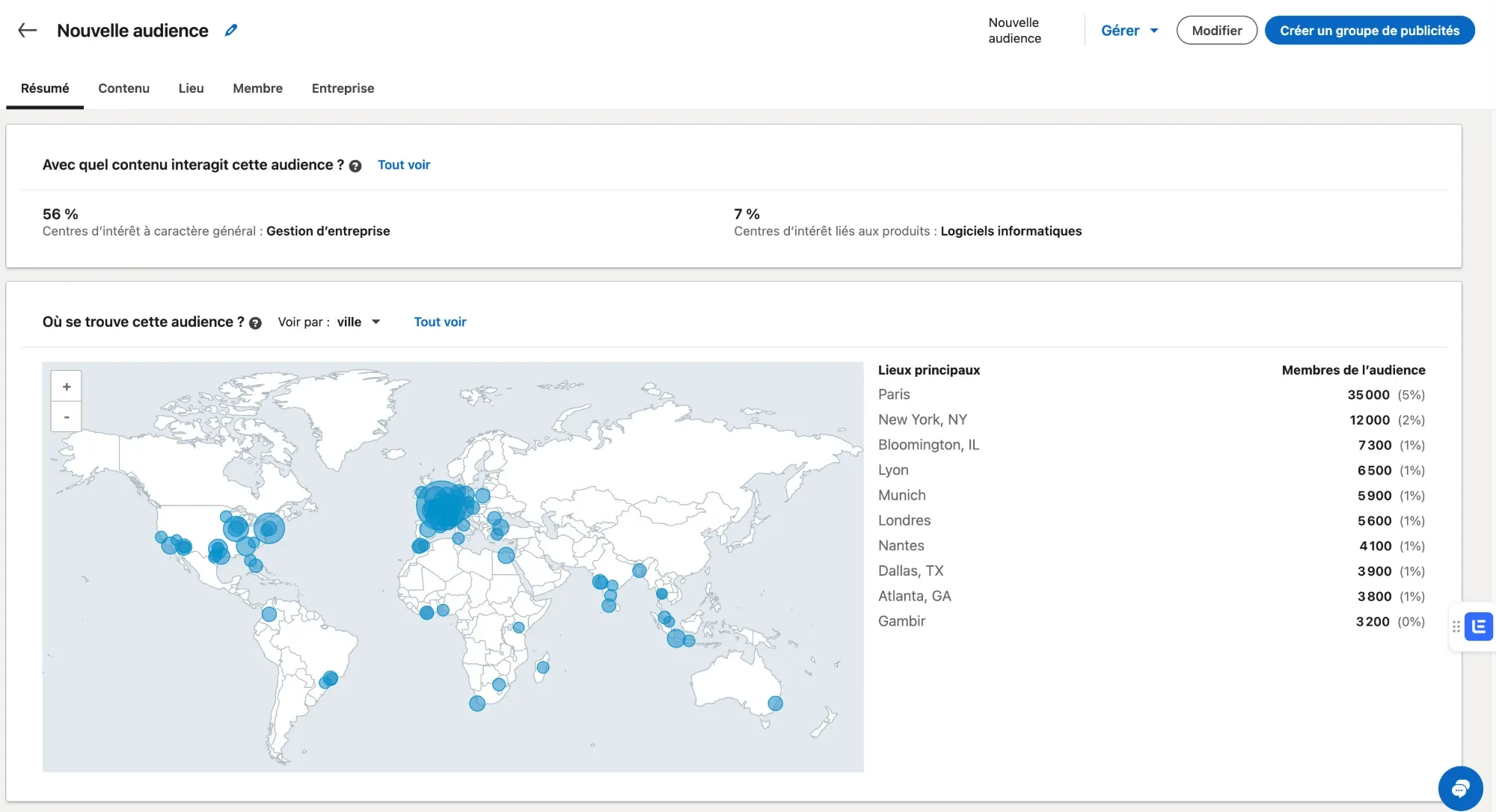This screenshot has height=812, width=1496.
Task: Click 'Membres de l'audience' column header
Action: pos(1353,370)
